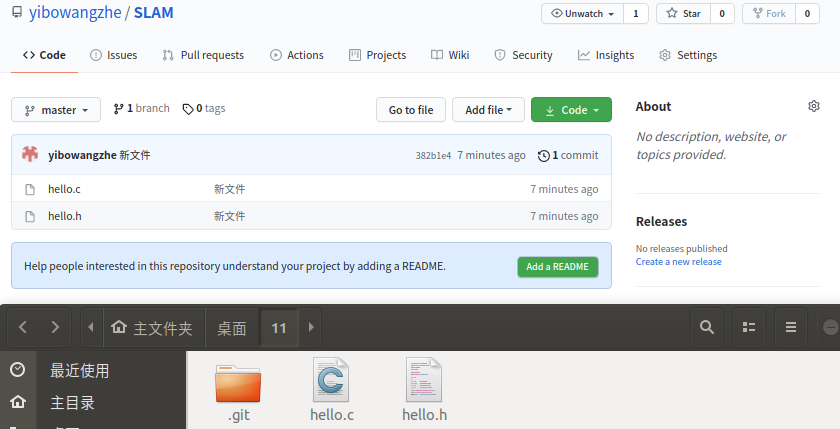Click the yibowangzhe avatar in commit row
The image size is (840, 429).
[30, 154]
